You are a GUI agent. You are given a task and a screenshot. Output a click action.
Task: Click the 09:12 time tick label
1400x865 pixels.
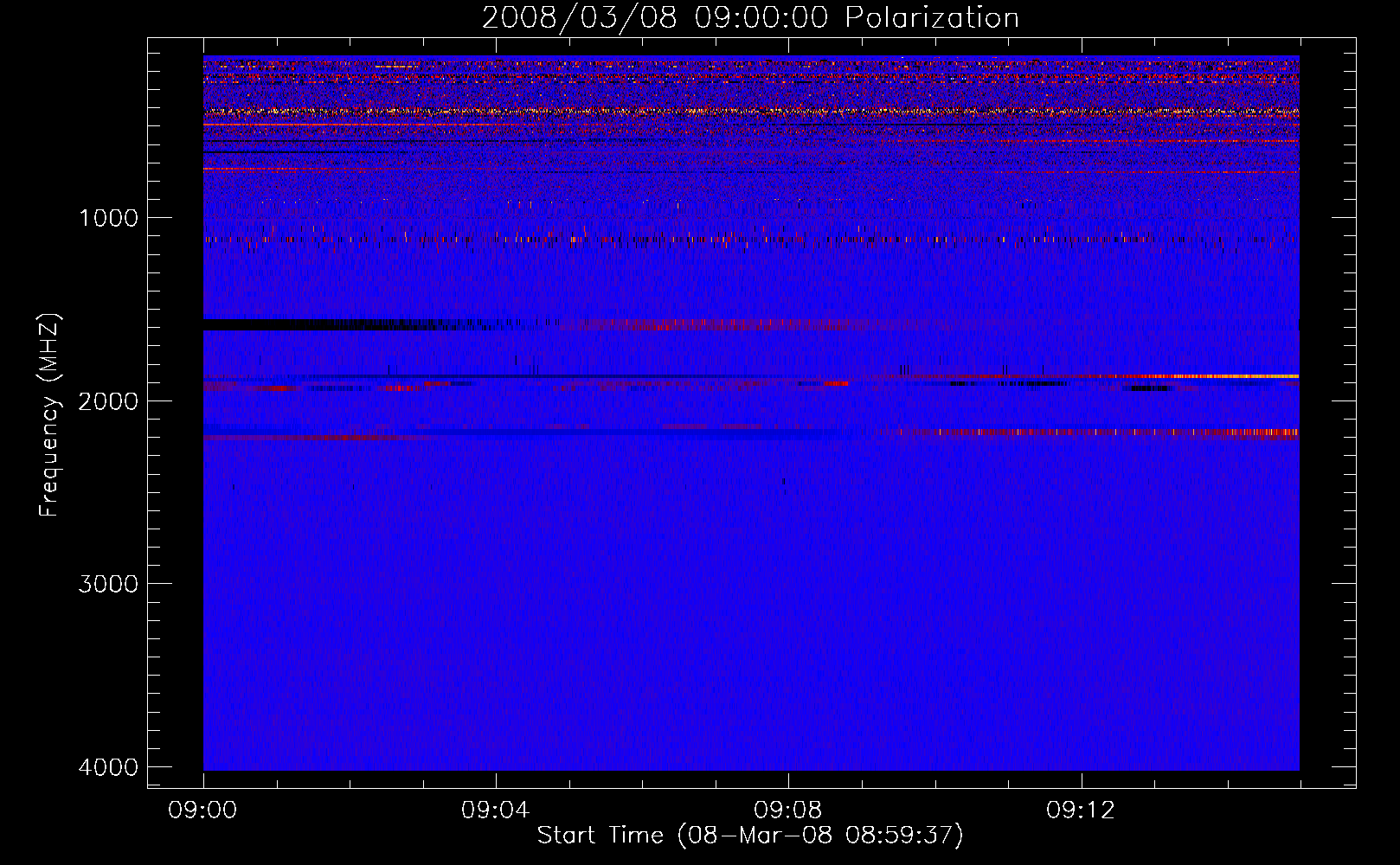[1081, 811]
